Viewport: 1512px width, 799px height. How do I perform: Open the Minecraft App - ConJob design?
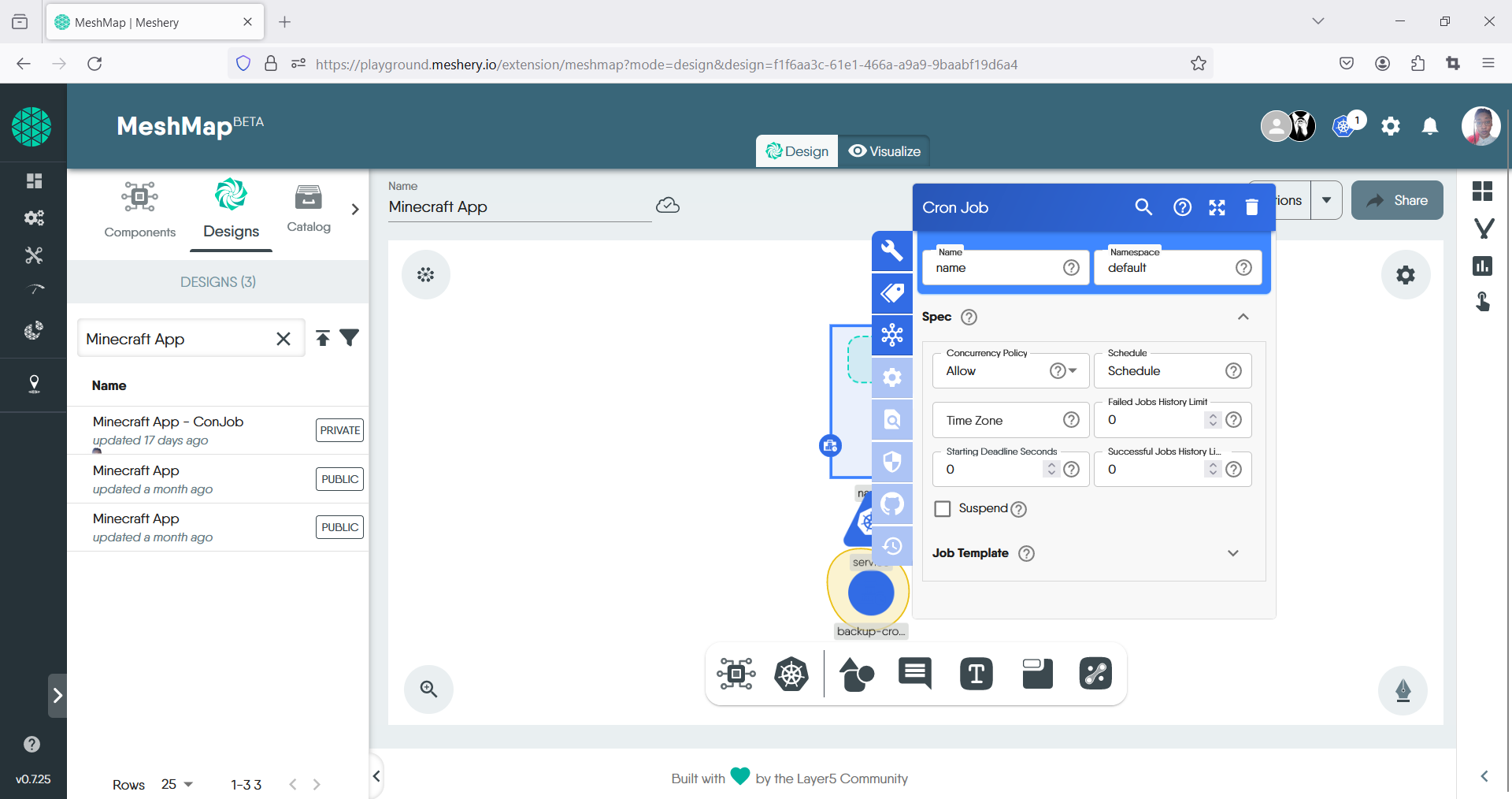click(167, 422)
